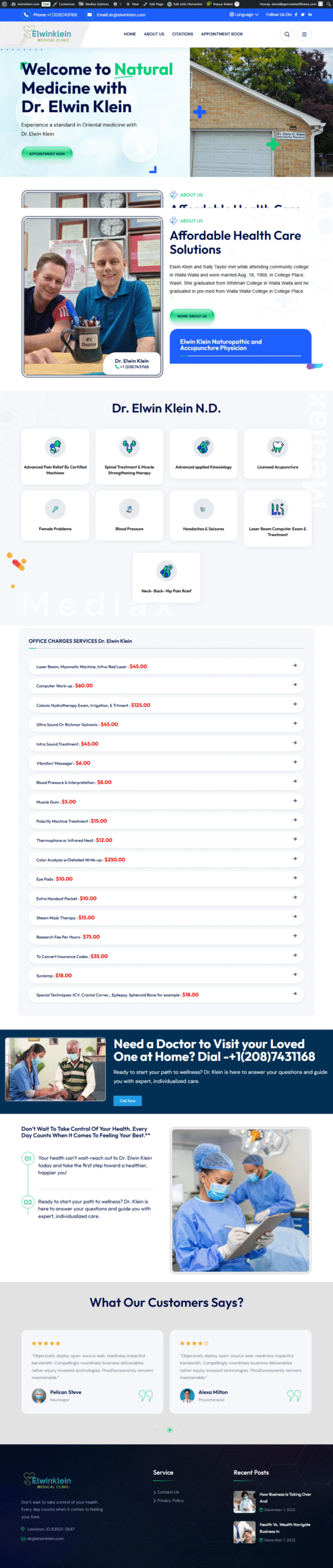Viewport: 333px width, 1568px height.
Task: Select the active testimonial slider dot
Action: (x=170, y=1430)
